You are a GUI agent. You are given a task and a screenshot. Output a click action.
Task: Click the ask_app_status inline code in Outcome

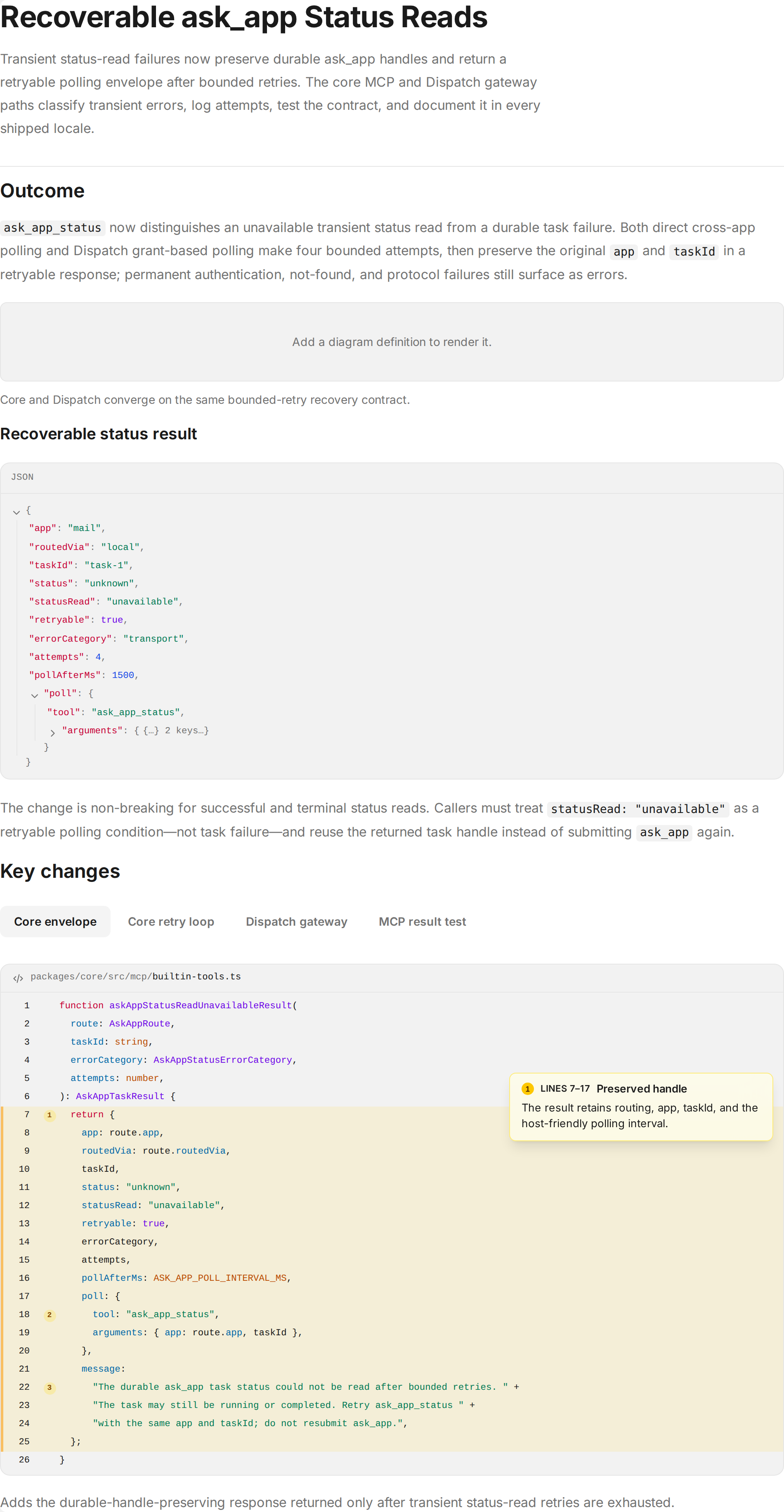(52, 228)
